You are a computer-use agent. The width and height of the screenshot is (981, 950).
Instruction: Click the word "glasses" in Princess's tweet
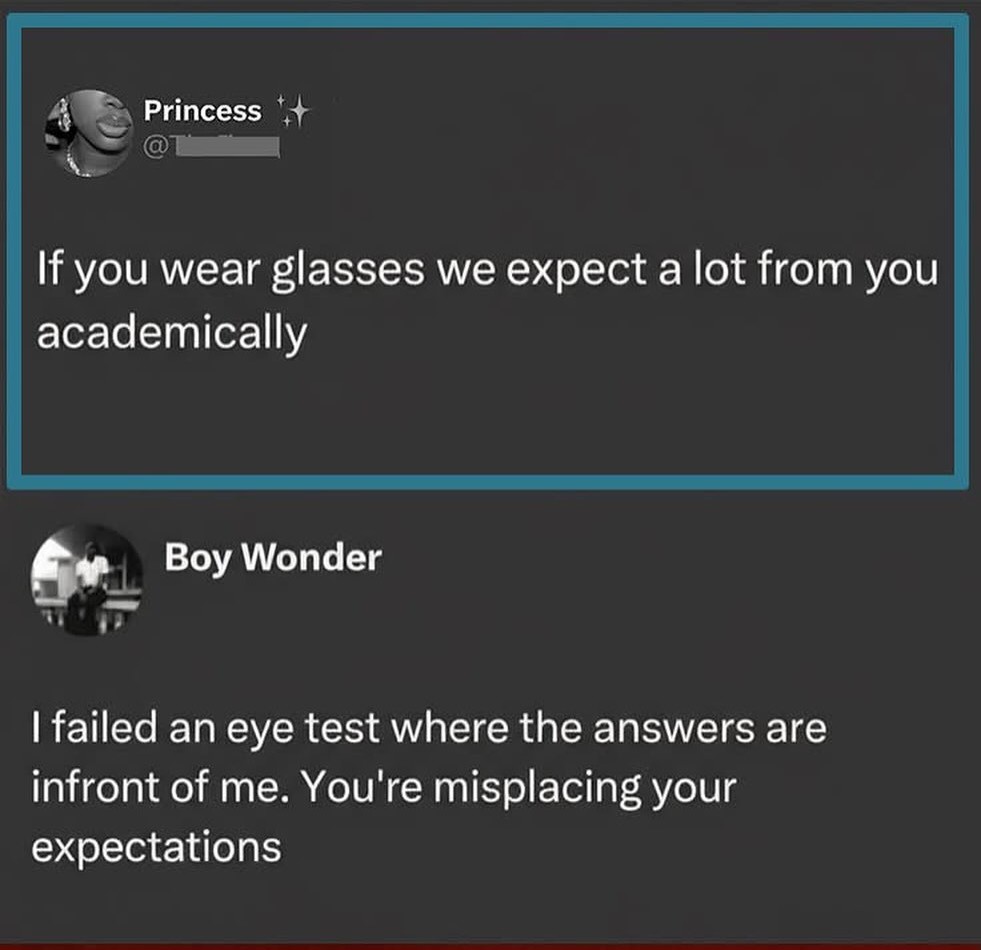tap(341, 272)
